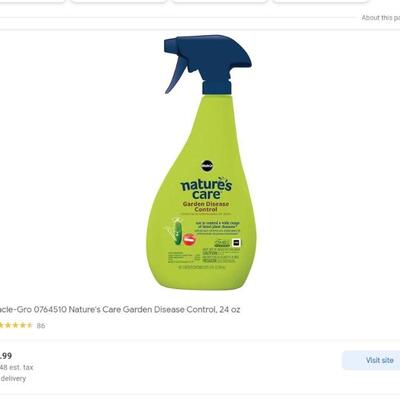Open the Nature's Care Garden Disease Control title
400x400 pixels.
point(120,310)
